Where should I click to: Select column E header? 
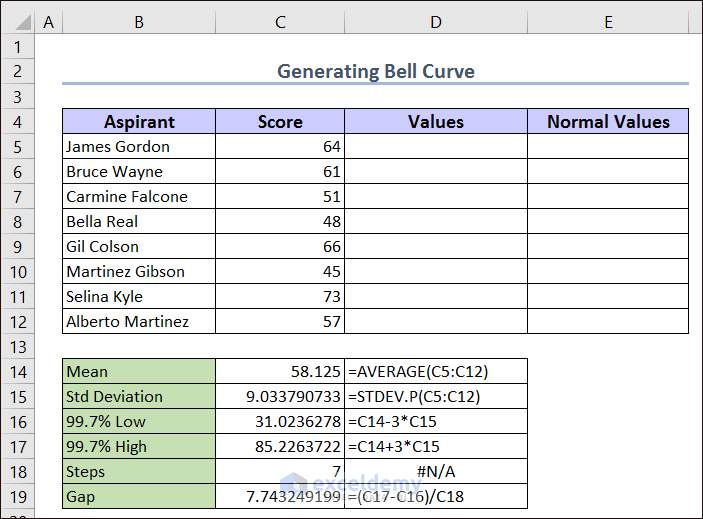[x=608, y=21]
